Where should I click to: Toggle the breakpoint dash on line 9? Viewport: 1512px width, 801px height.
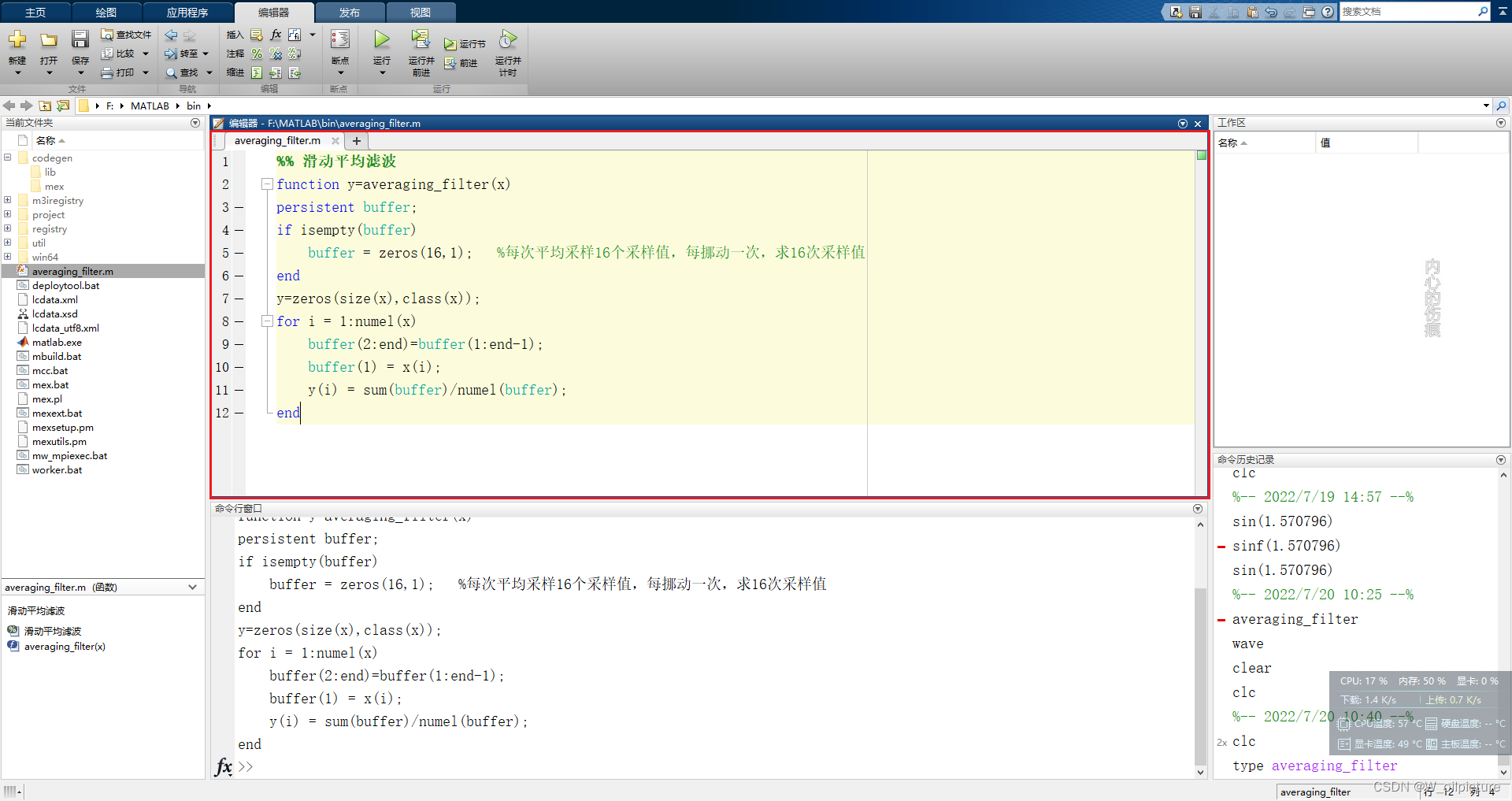(x=239, y=344)
